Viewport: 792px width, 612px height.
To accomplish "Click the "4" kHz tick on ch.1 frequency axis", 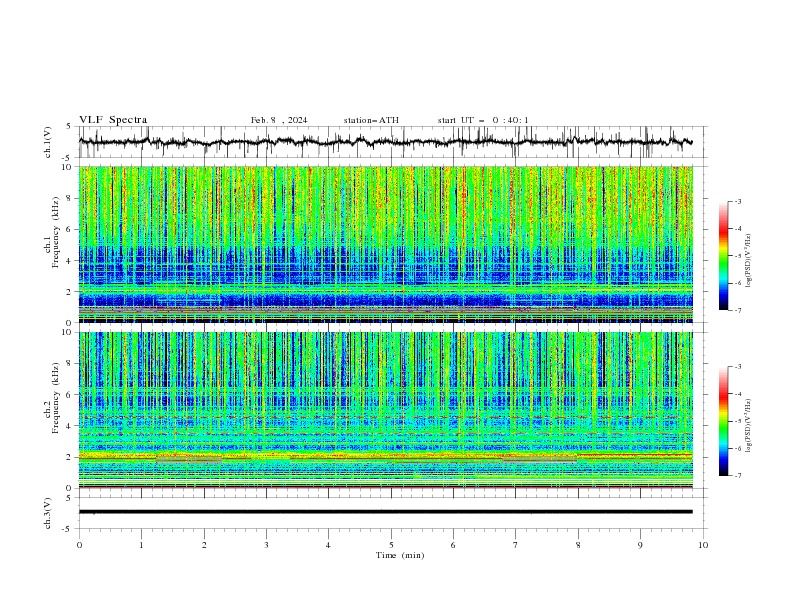I will coord(70,261).
